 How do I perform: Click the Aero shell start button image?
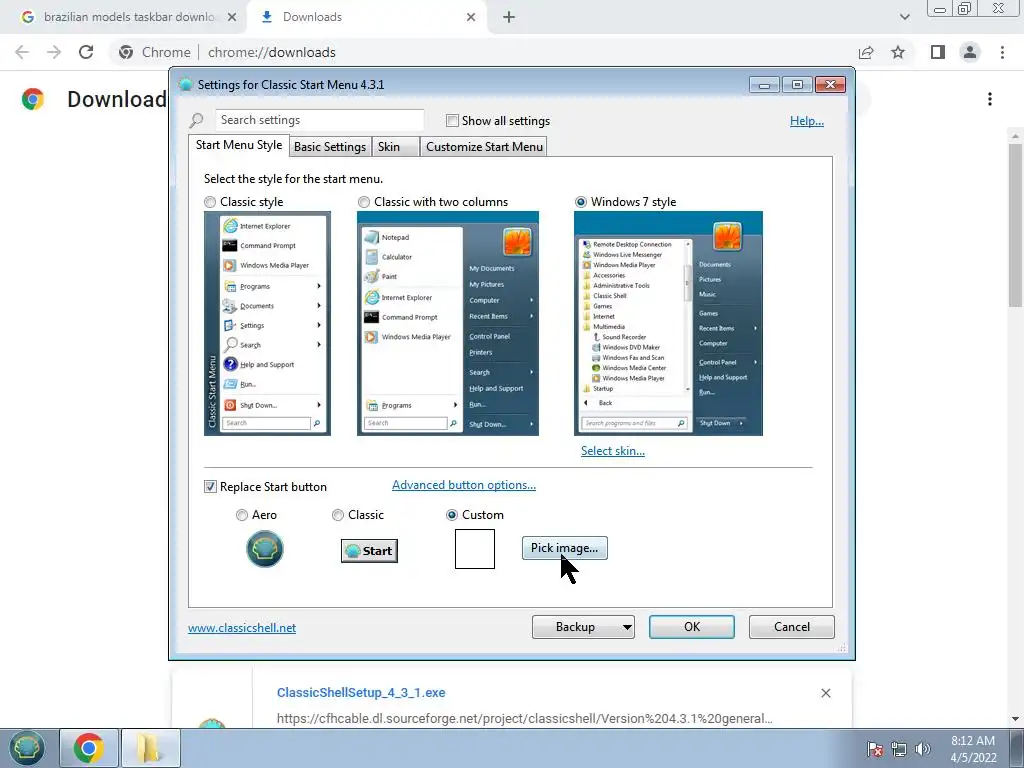click(x=264, y=549)
